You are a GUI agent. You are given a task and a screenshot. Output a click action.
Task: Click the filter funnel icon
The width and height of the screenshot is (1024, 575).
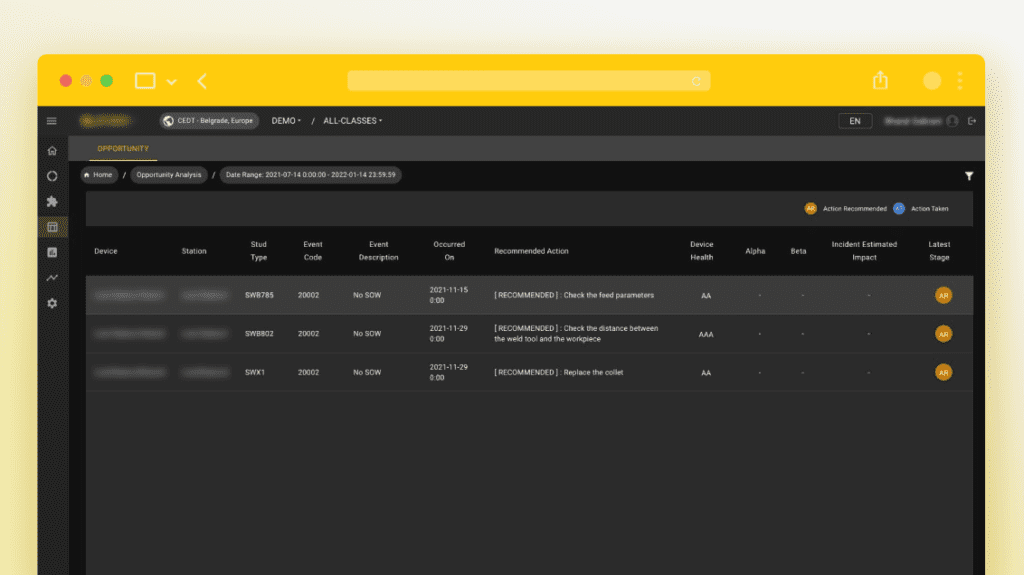[968, 175]
